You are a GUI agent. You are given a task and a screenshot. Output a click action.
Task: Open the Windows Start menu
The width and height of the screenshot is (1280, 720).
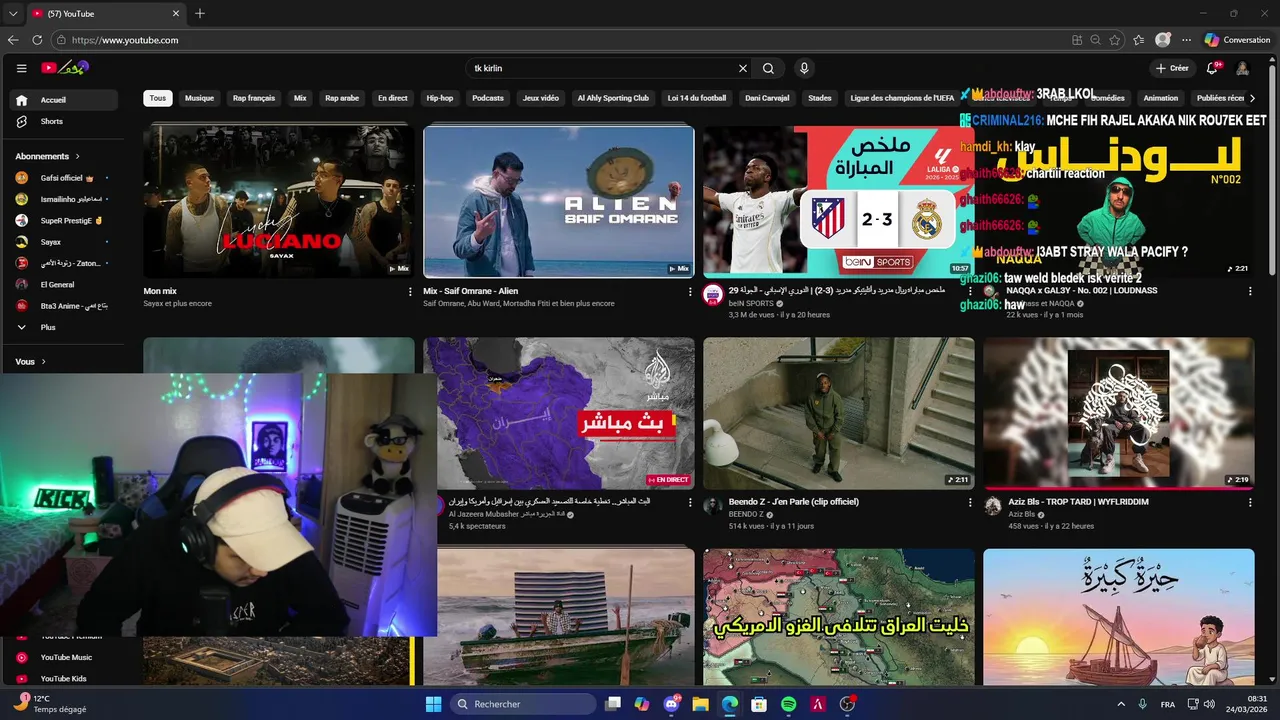point(433,704)
